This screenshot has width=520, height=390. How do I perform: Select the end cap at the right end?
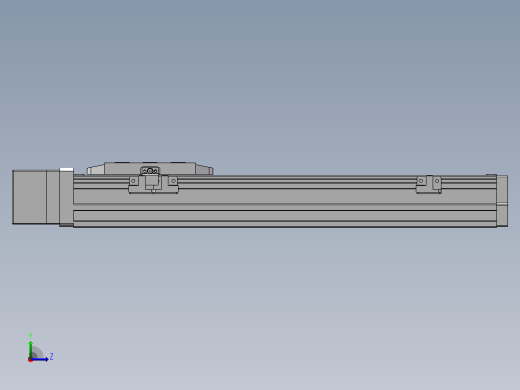(x=502, y=201)
